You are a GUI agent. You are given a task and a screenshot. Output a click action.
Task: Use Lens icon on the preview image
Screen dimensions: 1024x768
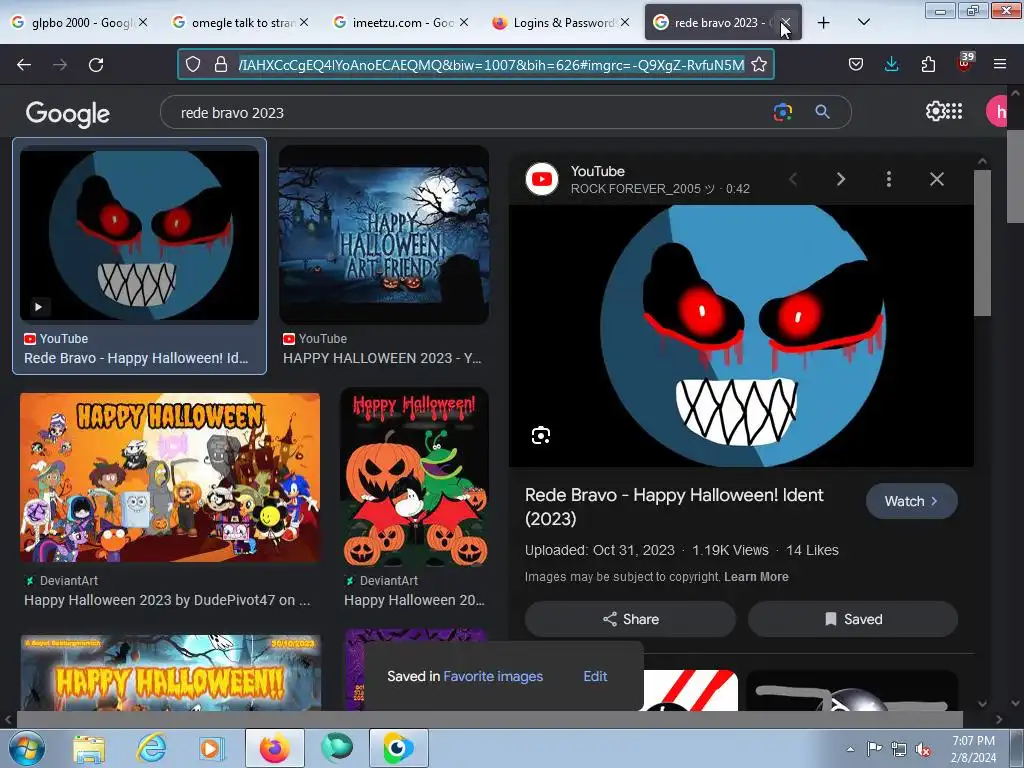click(x=541, y=436)
